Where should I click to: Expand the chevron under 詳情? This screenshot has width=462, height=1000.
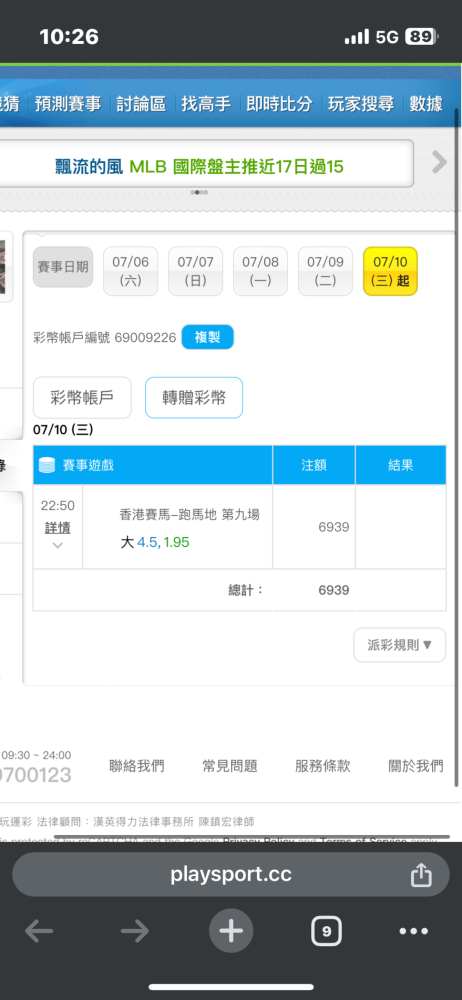tap(57, 545)
